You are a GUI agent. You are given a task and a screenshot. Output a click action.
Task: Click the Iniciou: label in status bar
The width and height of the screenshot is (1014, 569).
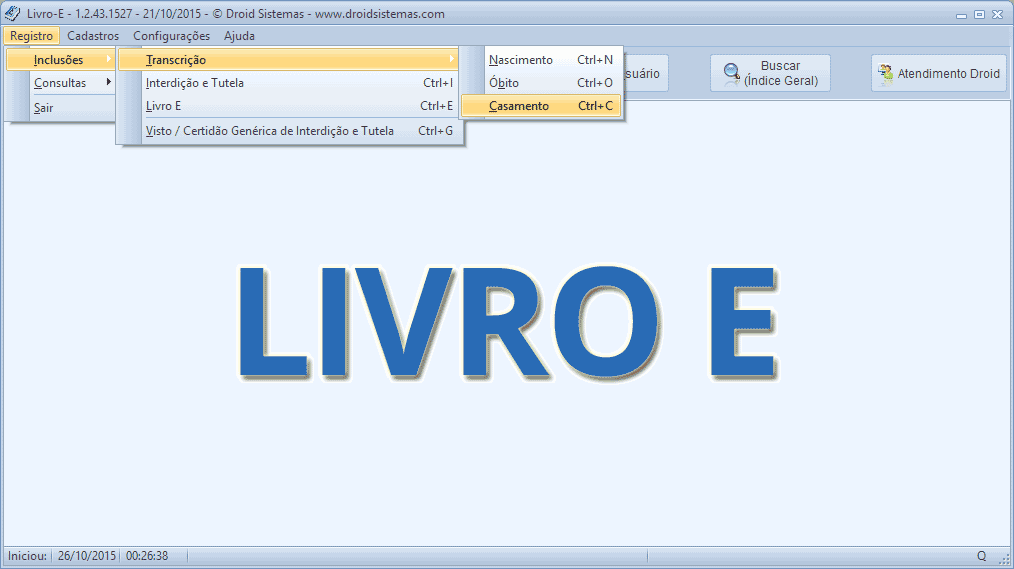click(27, 556)
